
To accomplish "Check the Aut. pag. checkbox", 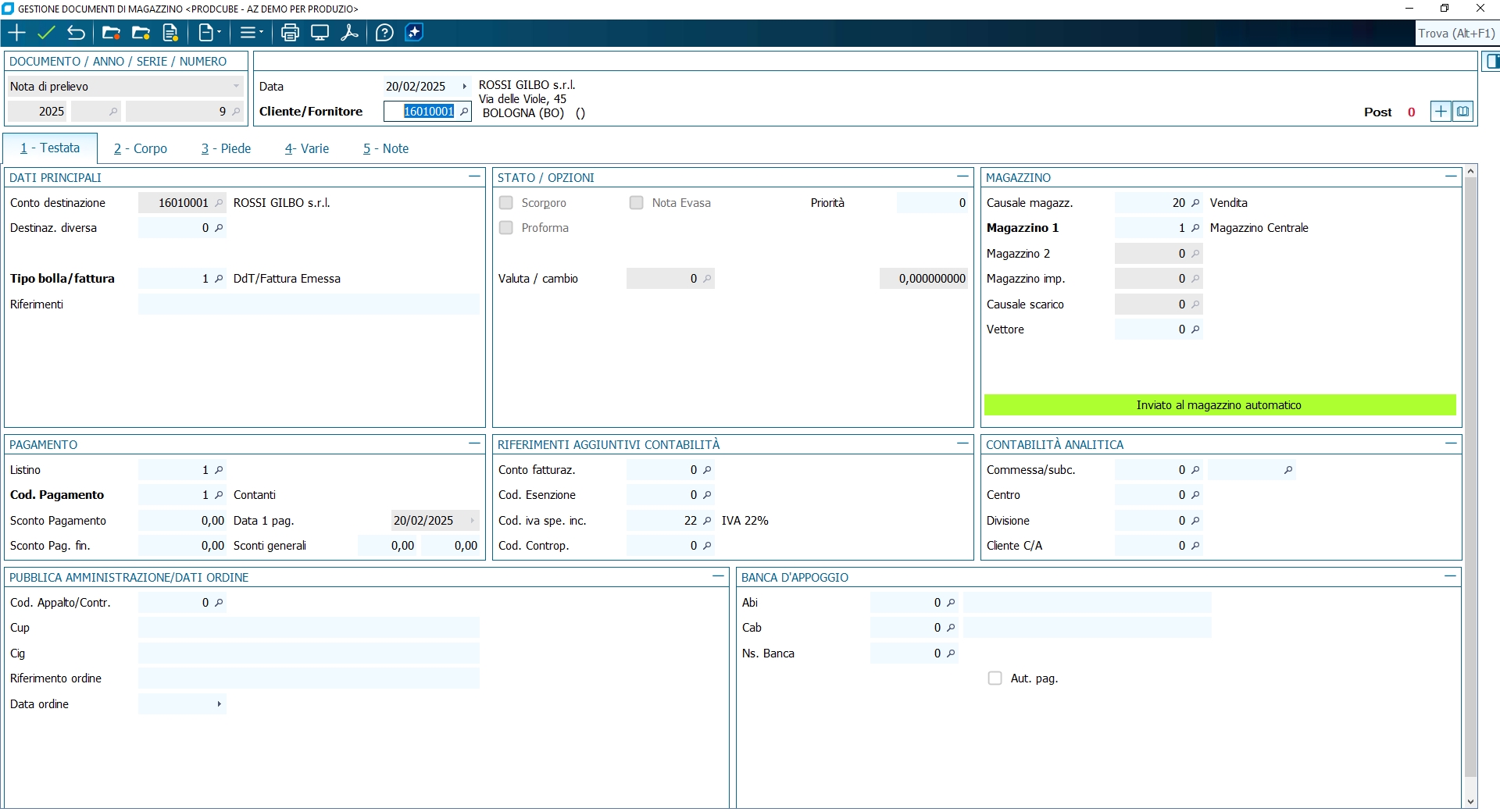I will point(995,678).
